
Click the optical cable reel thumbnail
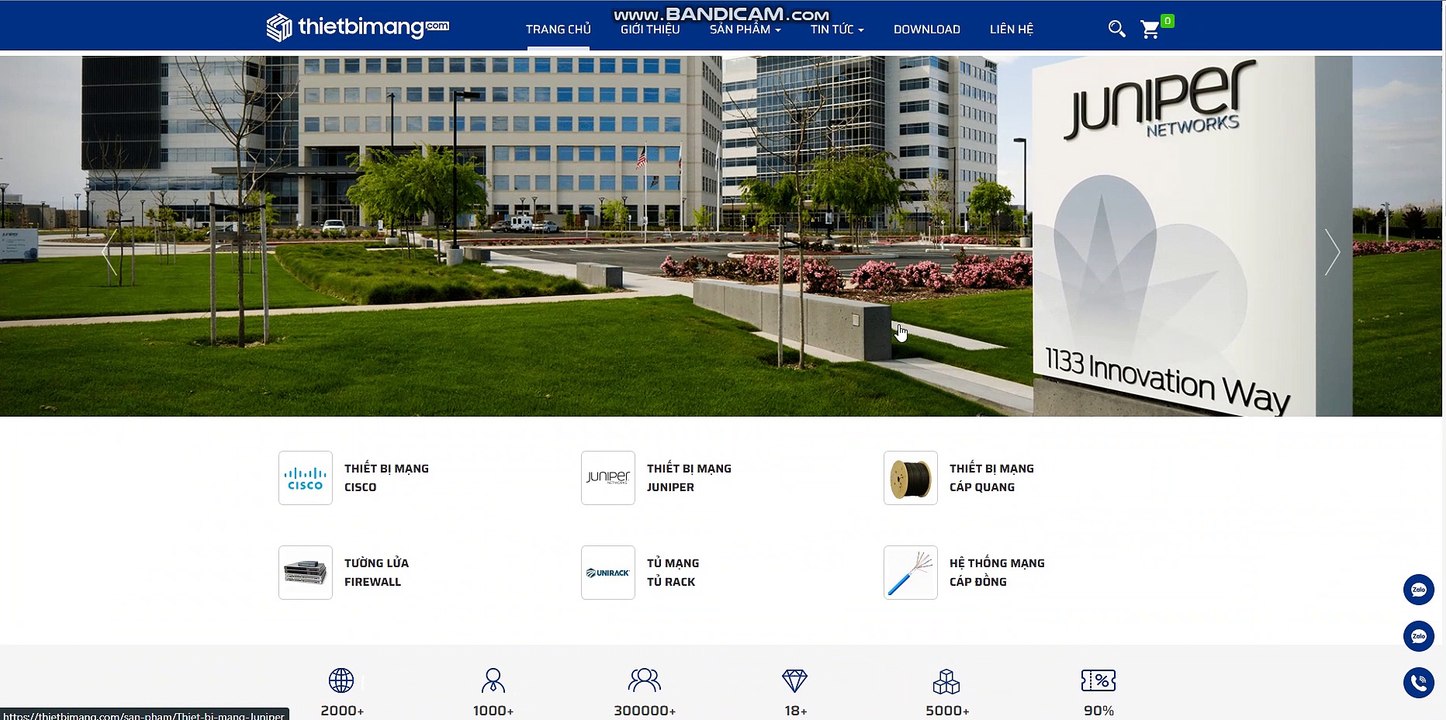click(x=910, y=478)
